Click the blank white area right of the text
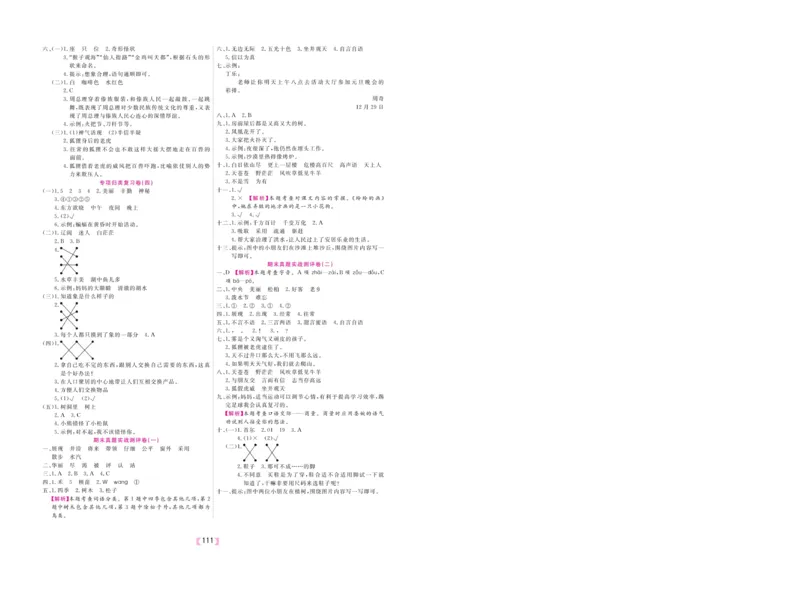This screenshot has width=800, height=602. coord(600,300)
